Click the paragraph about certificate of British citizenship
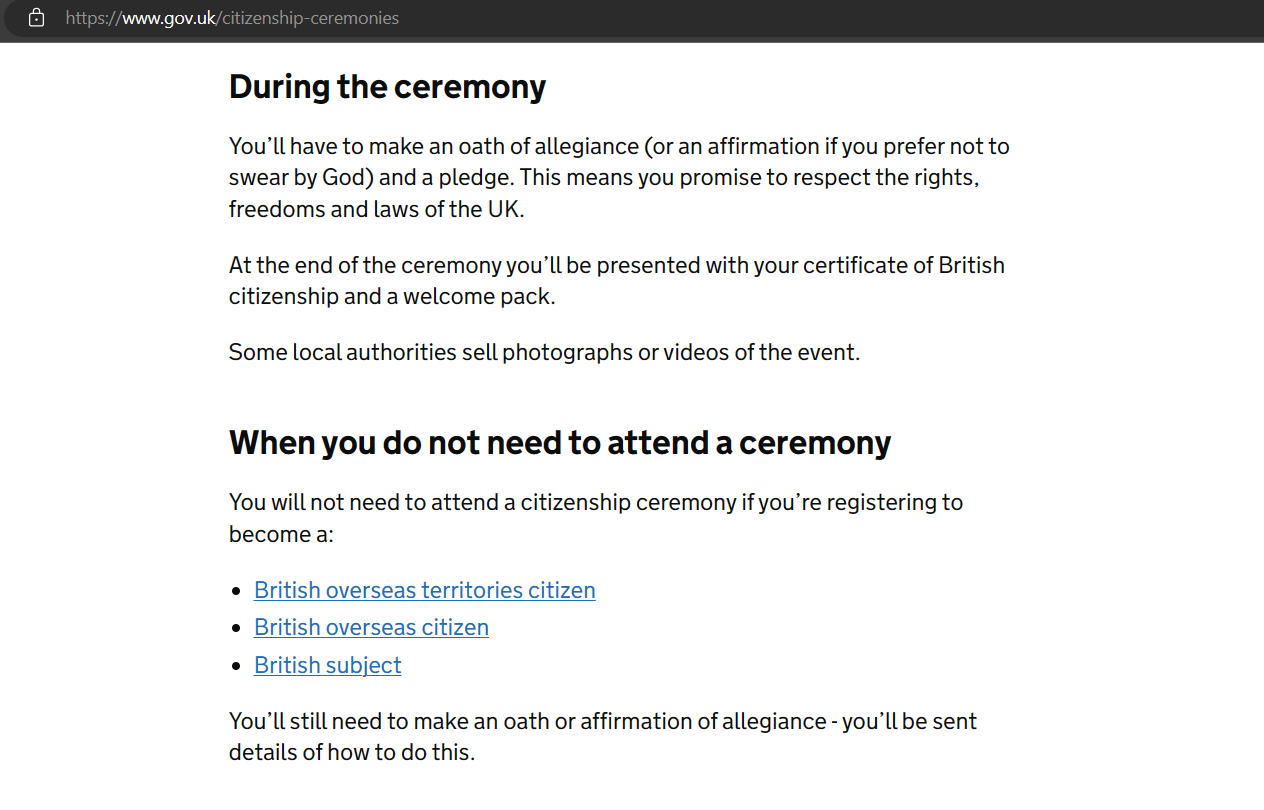 [617, 281]
